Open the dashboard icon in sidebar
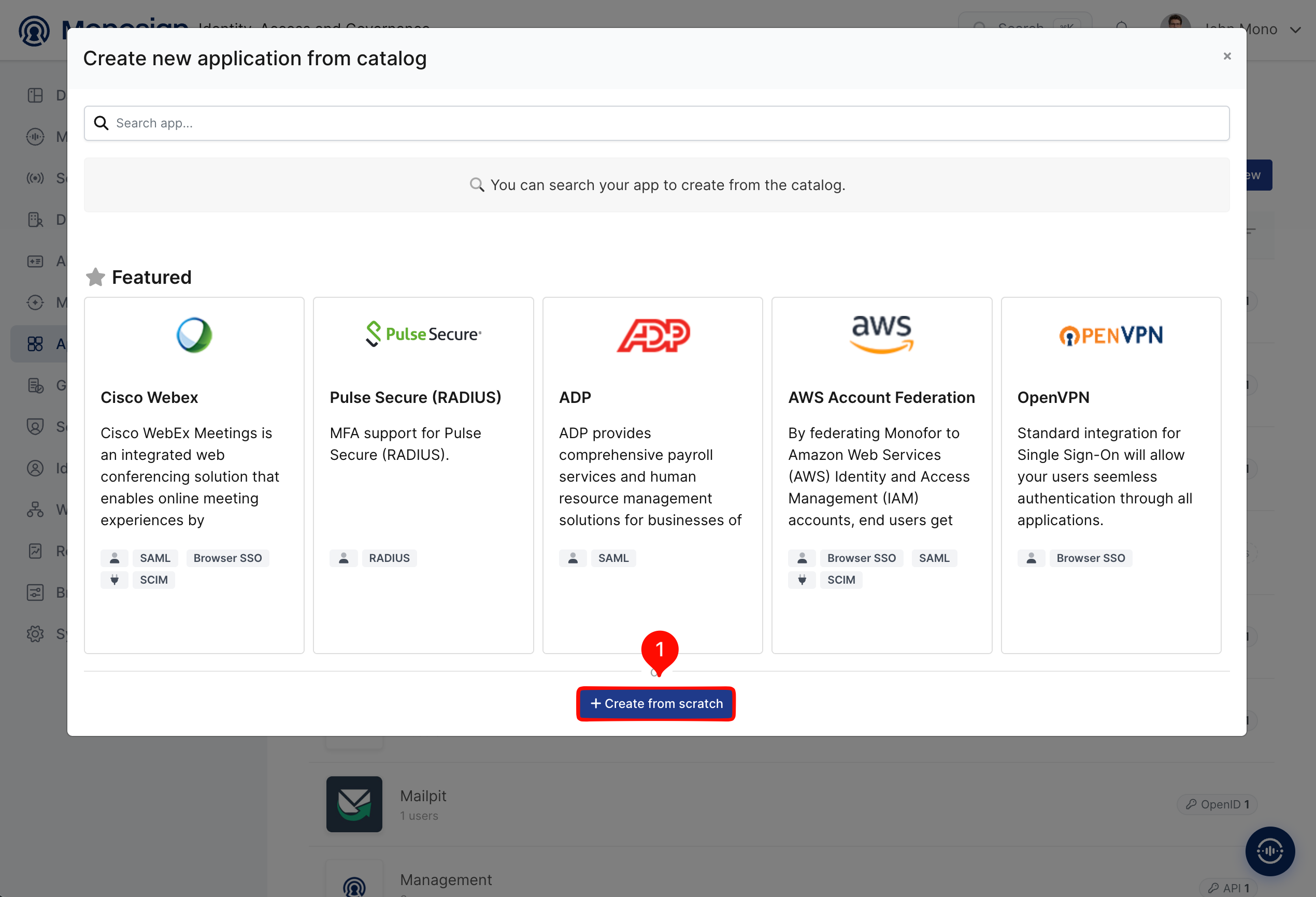This screenshot has width=1316, height=897. pos(35,95)
